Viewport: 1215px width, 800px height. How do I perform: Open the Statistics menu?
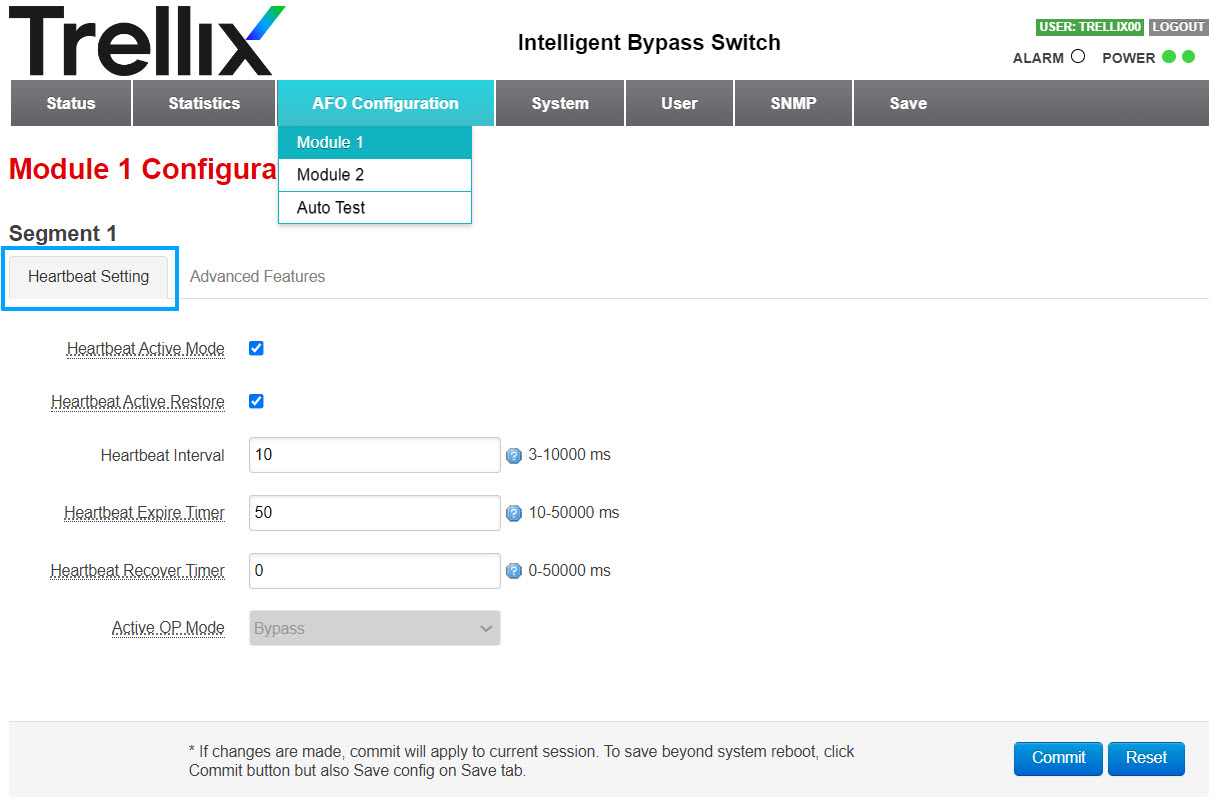[204, 103]
